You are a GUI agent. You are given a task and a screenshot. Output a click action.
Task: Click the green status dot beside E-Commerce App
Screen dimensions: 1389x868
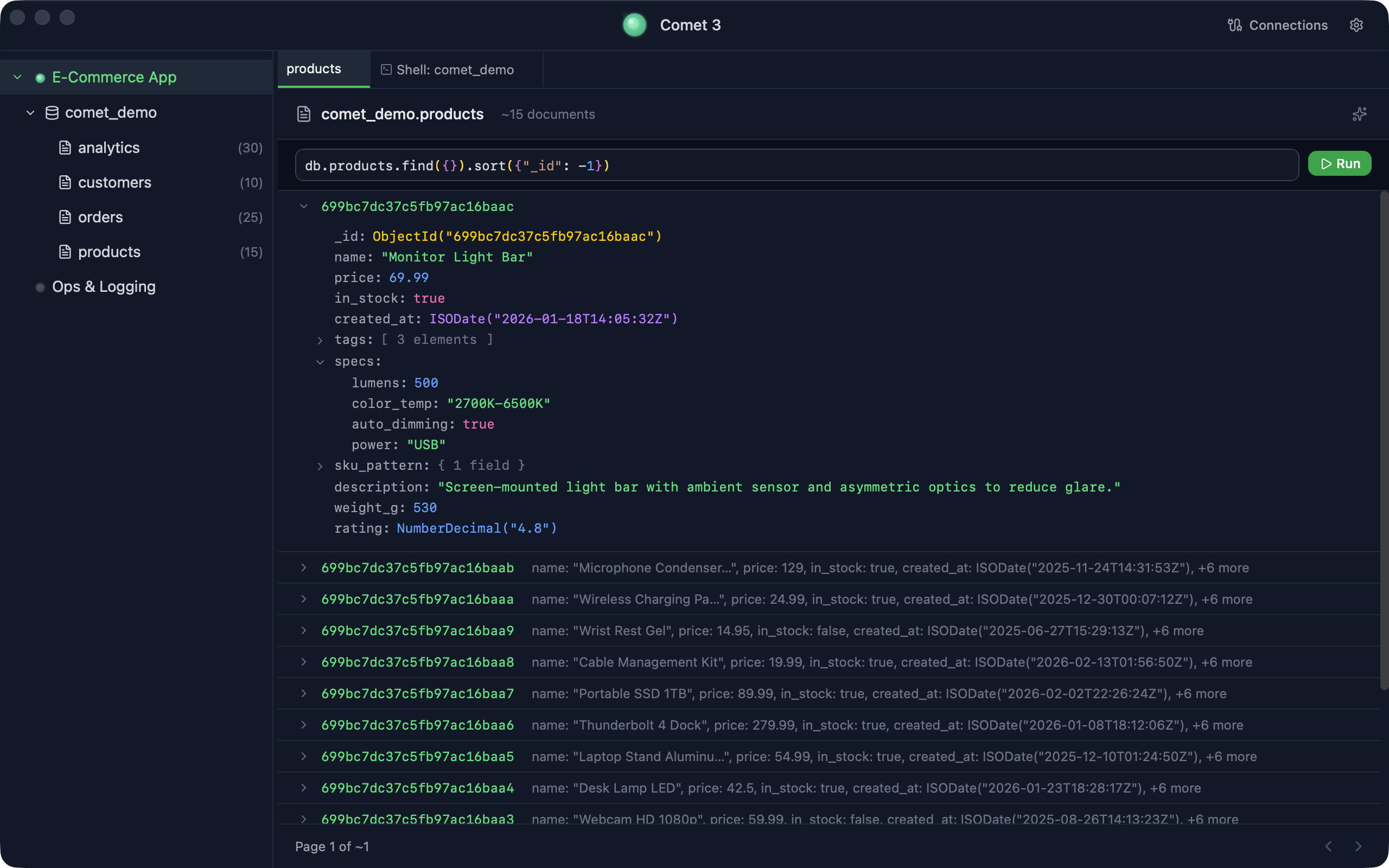pyautogui.click(x=40, y=78)
